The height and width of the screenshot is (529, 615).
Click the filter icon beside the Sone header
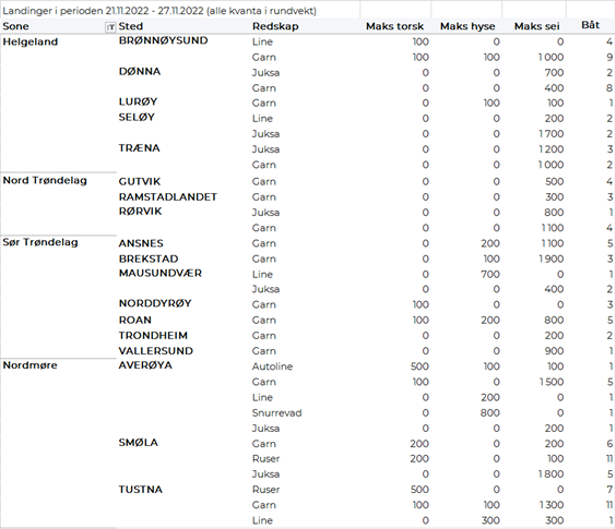click(110, 26)
